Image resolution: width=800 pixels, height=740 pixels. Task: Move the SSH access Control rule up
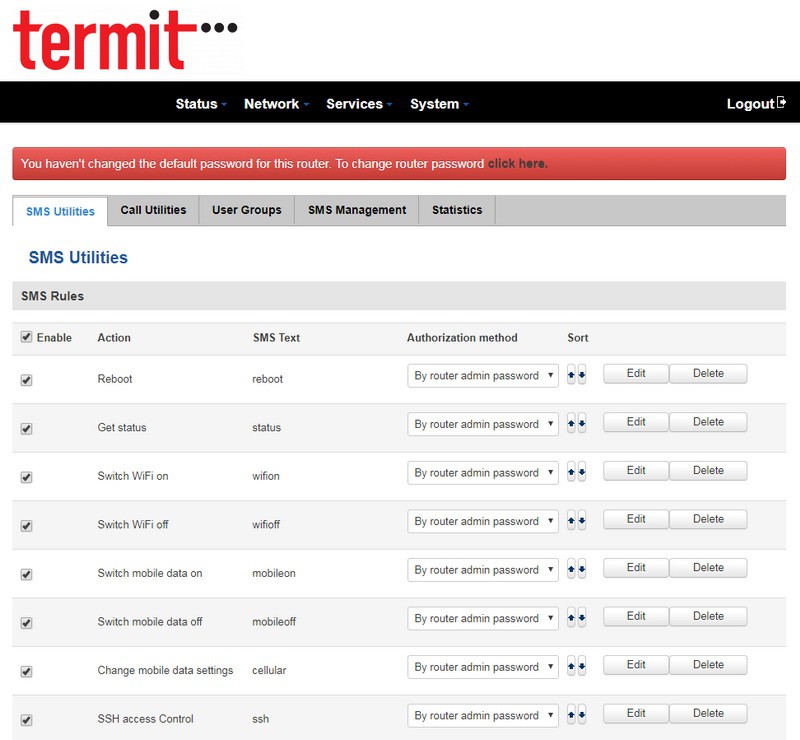tap(571, 716)
